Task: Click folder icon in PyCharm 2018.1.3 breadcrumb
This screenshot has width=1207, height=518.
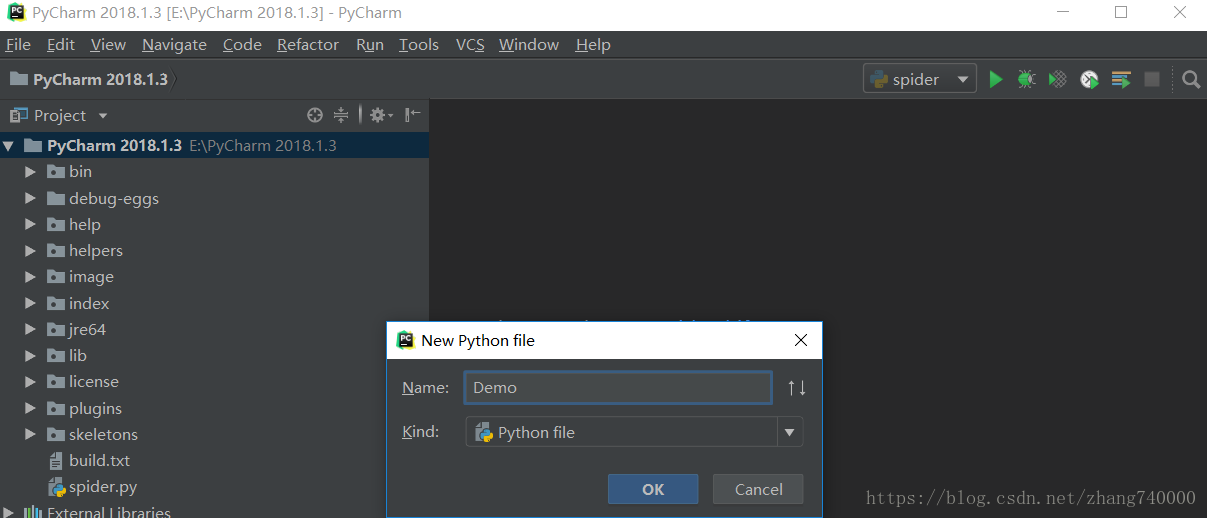Action: (x=19, y=79)
